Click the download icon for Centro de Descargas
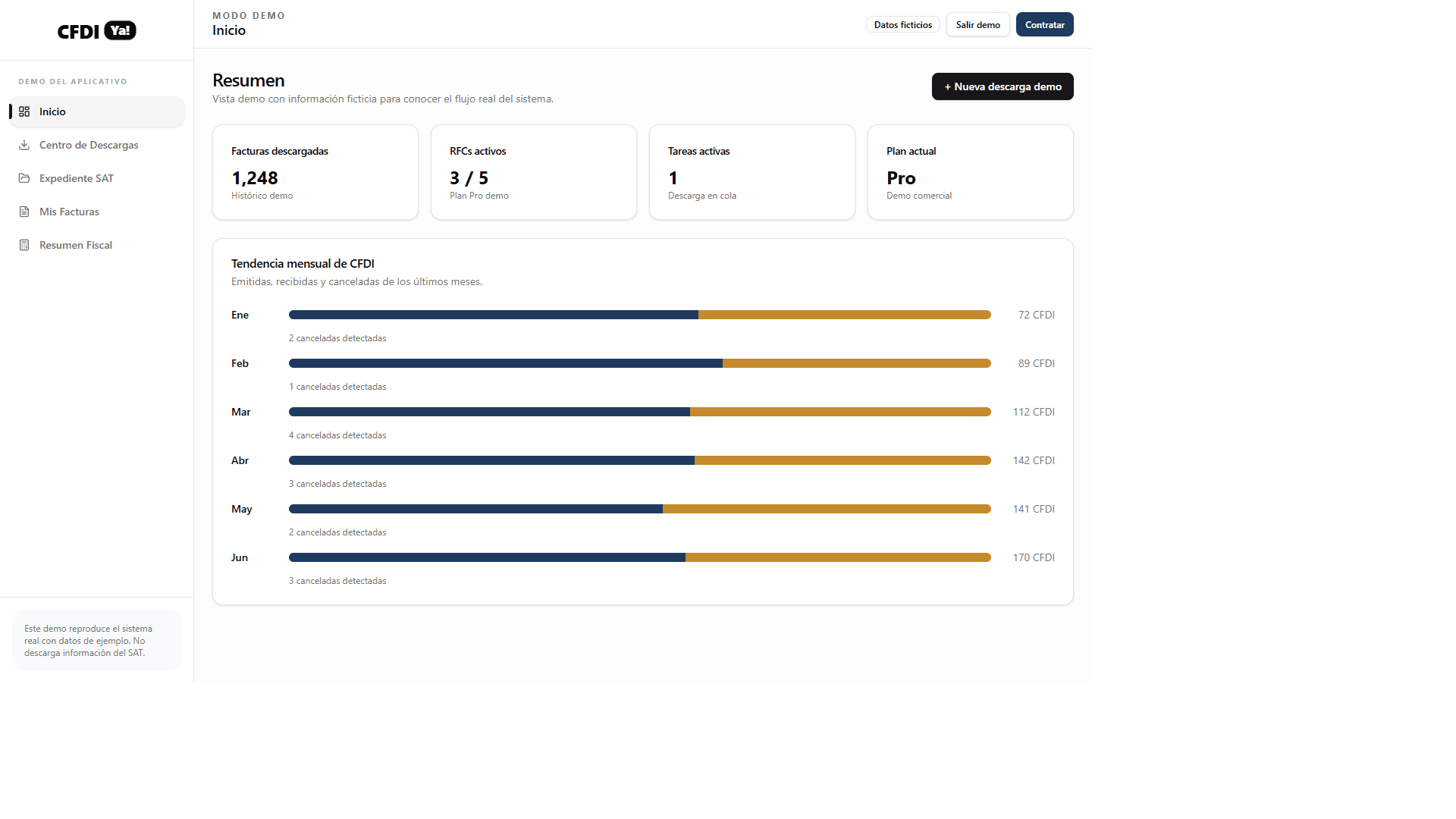1456x819 pixels. 24,145
